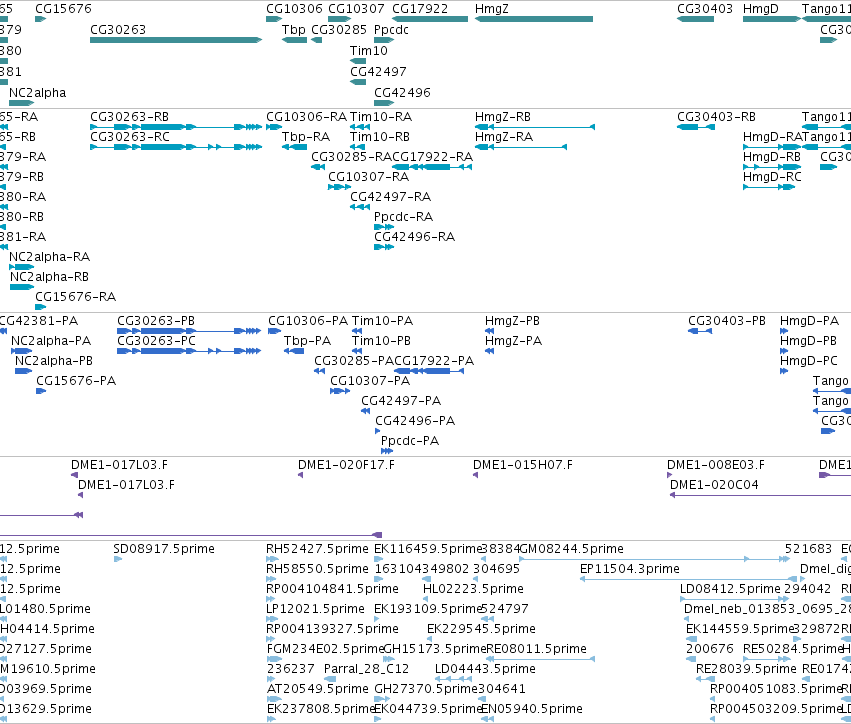Screen dimensions: 851x724
Task: Click the CG30403-RB transcript label
Action: (716, 117)
